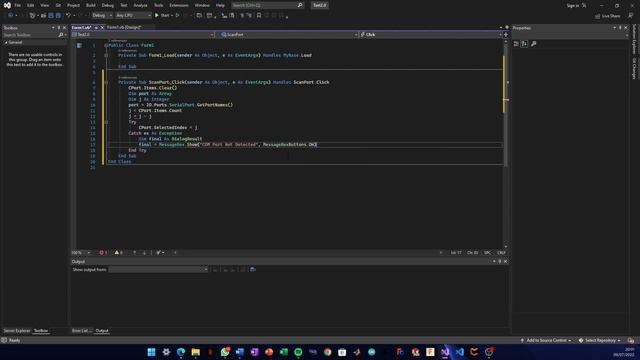640x360 pixels.
Task: Click the Windows Start button
Action: pos(151,352)
